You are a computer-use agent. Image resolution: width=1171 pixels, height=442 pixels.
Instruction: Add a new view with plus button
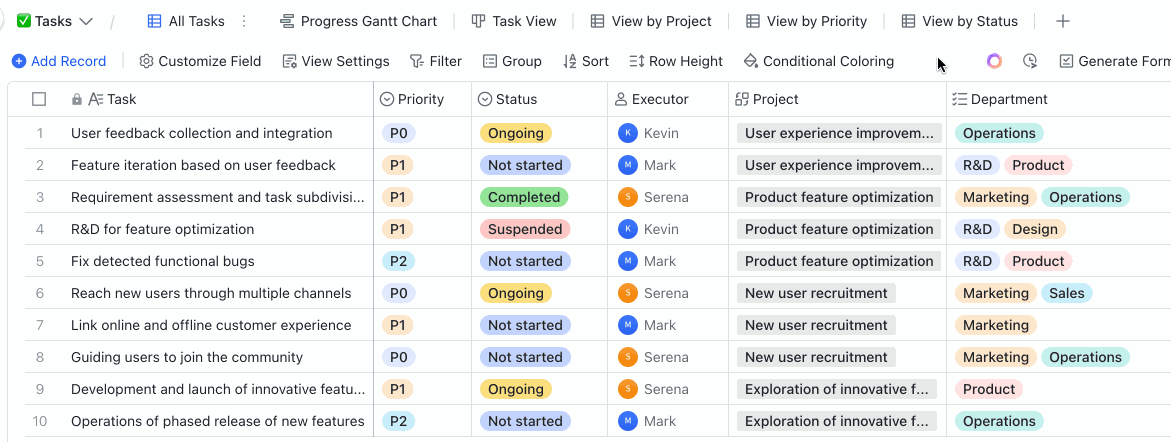coord(1063,21)
